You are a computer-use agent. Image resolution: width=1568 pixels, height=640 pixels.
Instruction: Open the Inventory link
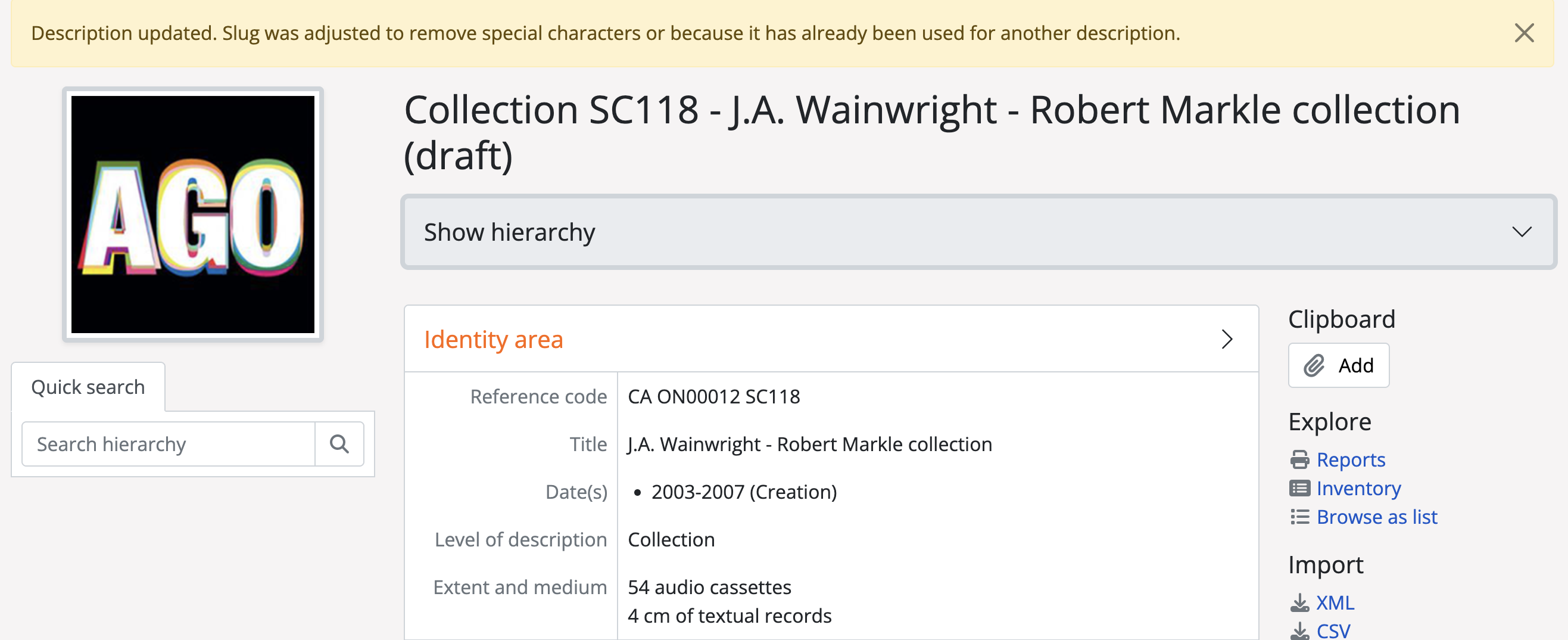click(x=1358, y=489)
